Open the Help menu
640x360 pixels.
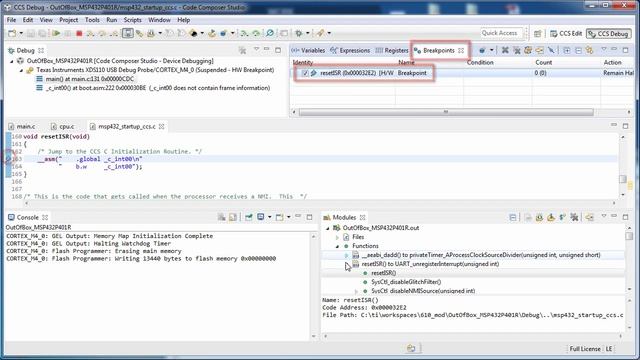point(183,20)
